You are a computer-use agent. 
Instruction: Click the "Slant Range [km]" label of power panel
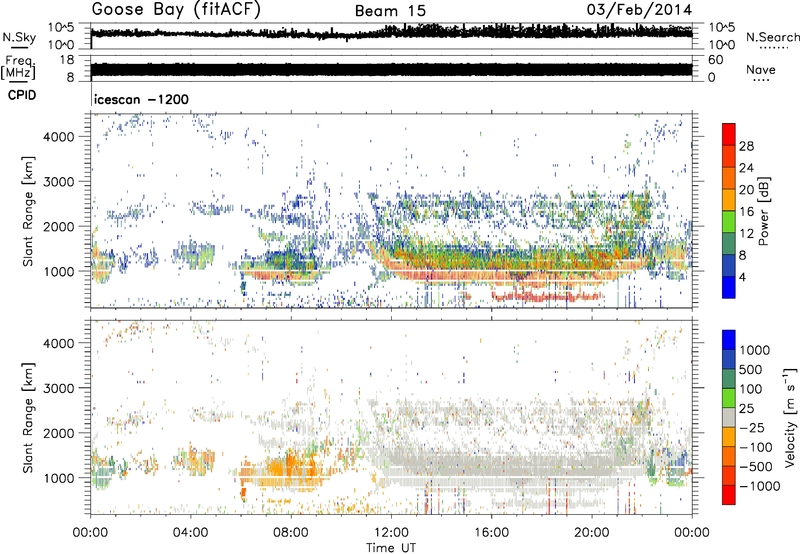pos(28,211)
